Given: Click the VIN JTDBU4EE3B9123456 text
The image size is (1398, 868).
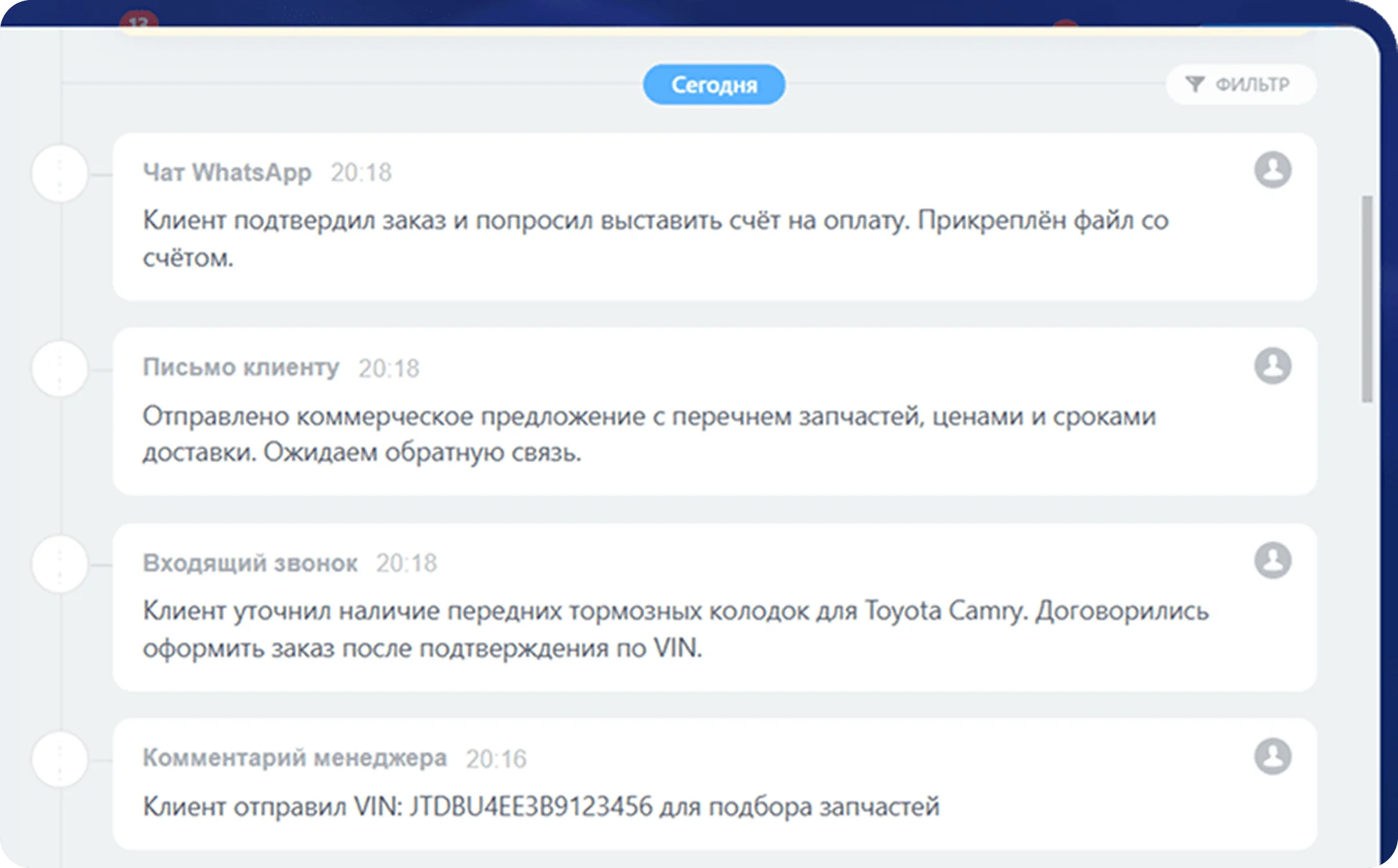Looking at the screenshot, I should click(x=531, y=807).
